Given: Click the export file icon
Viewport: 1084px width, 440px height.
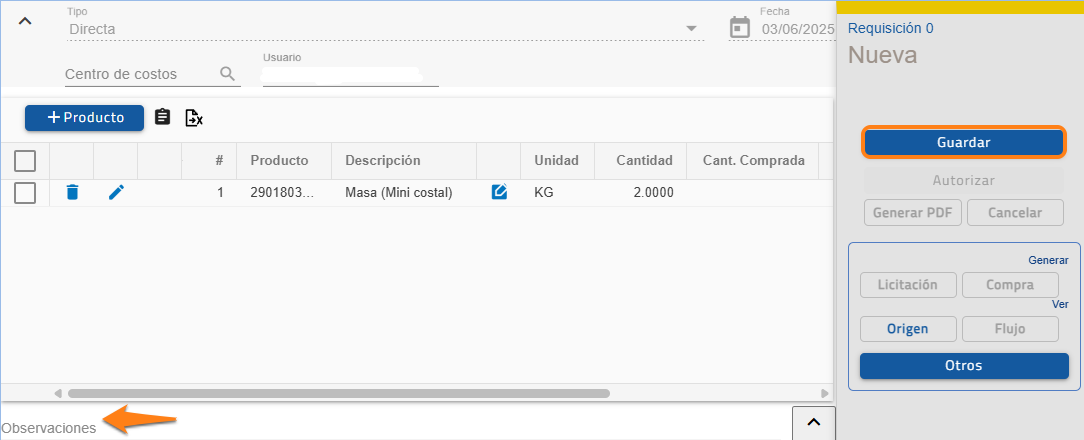Looking at the screenshot, I should [x=194, y=118].
